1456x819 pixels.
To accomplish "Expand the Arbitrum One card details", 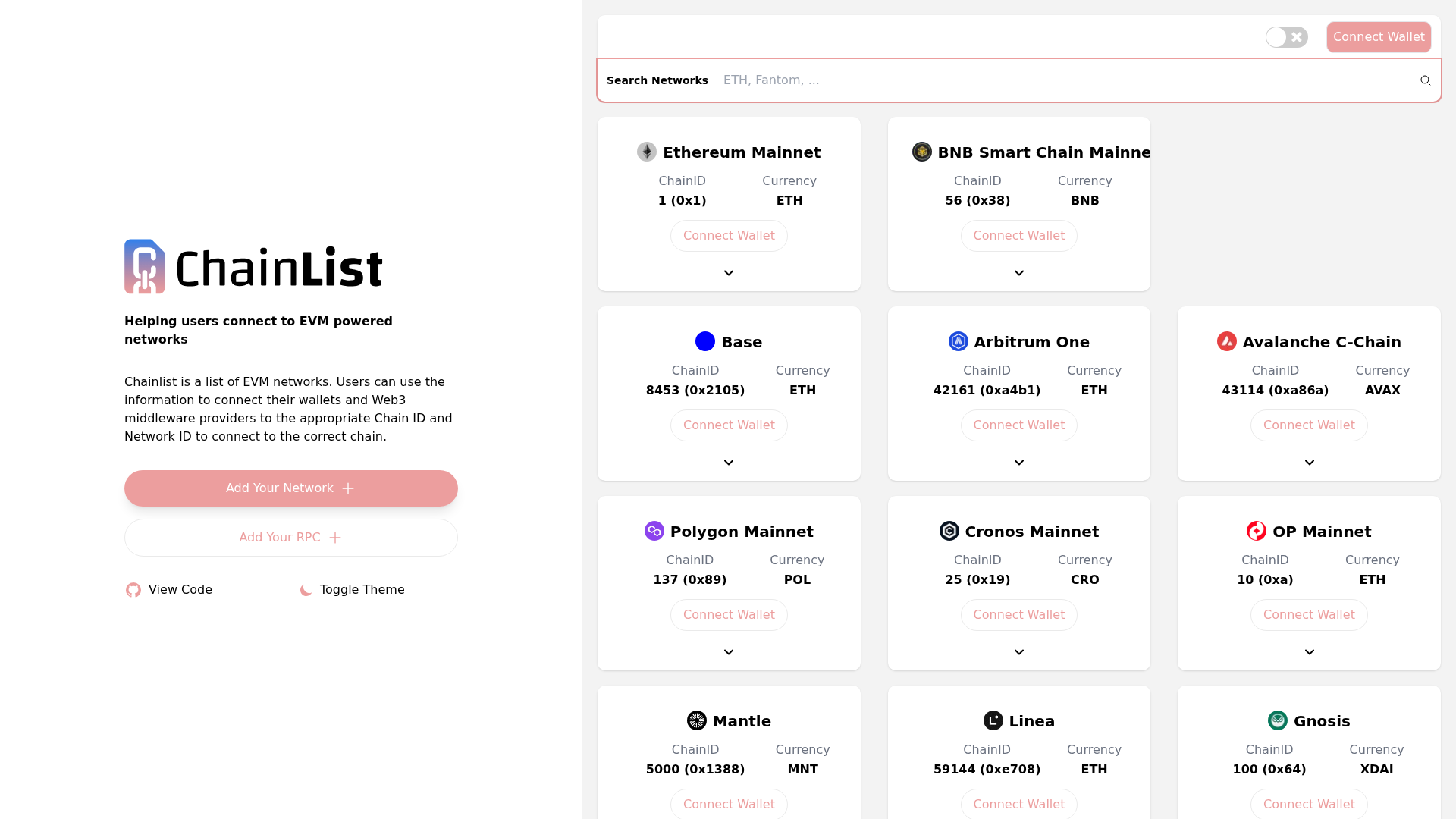I will click(1019, 463).
